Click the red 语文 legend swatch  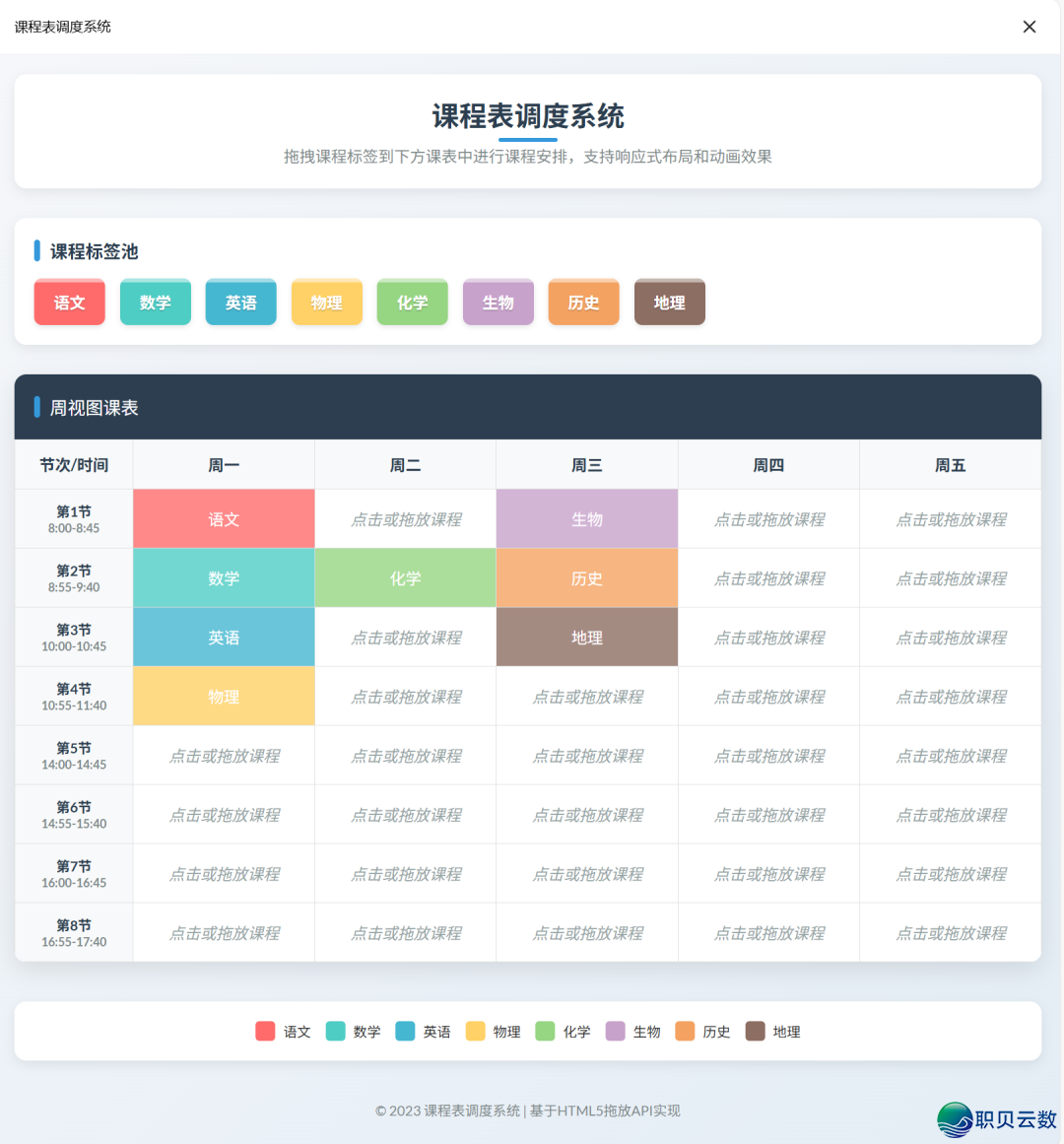(x=265, y=1031)
